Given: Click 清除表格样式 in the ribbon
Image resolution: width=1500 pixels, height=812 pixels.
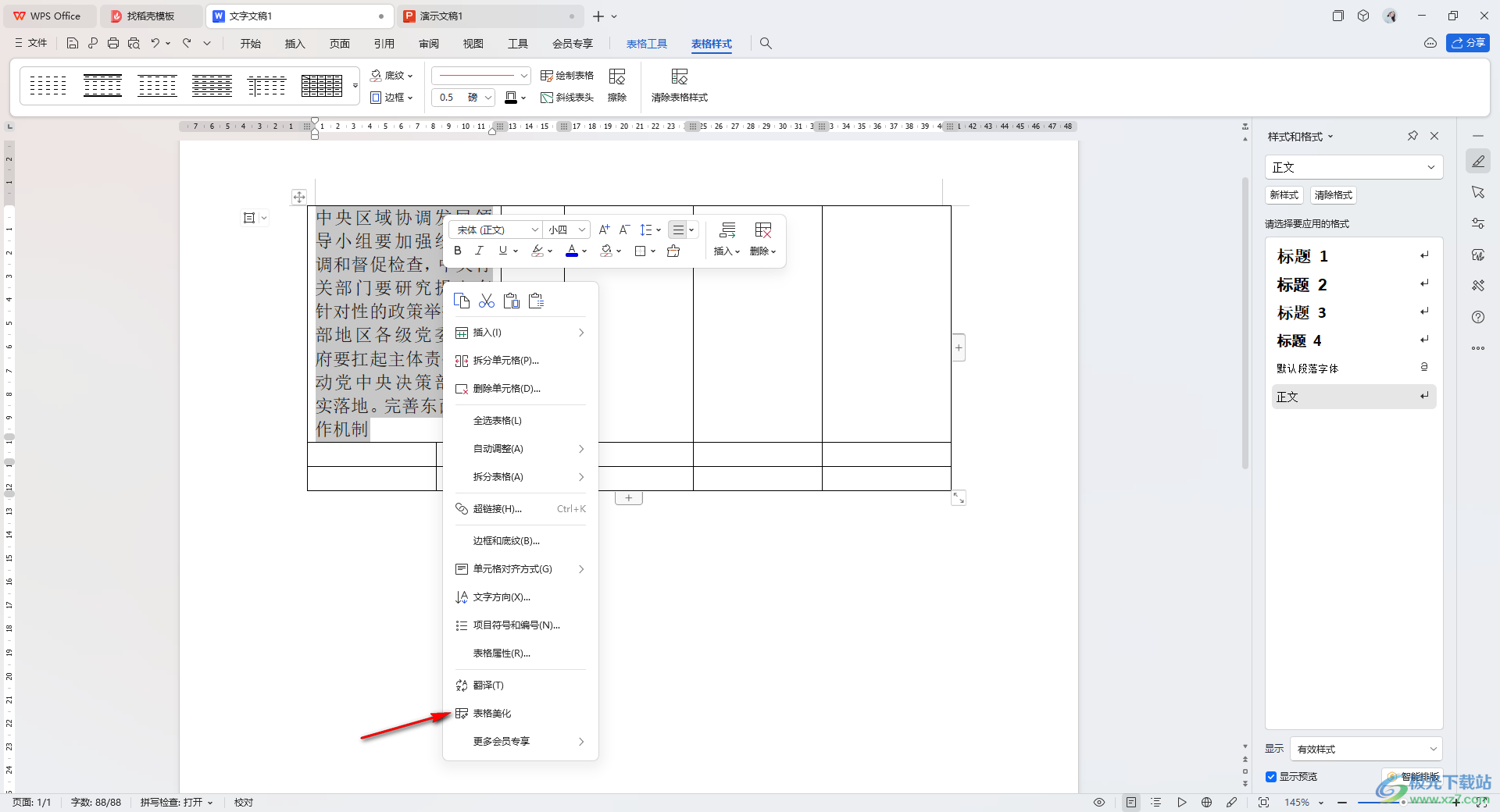Looking at the screenshot, I should click(679, 86).
